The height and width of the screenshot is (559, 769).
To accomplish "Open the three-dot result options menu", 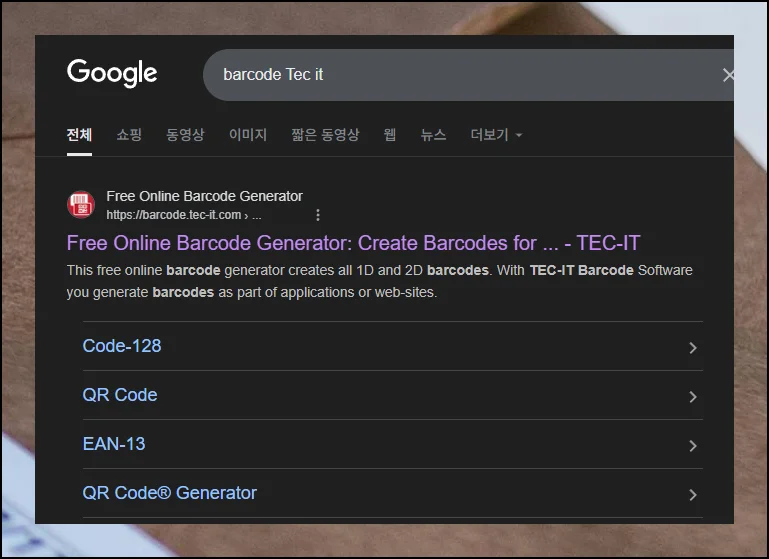I will [318, 215].
